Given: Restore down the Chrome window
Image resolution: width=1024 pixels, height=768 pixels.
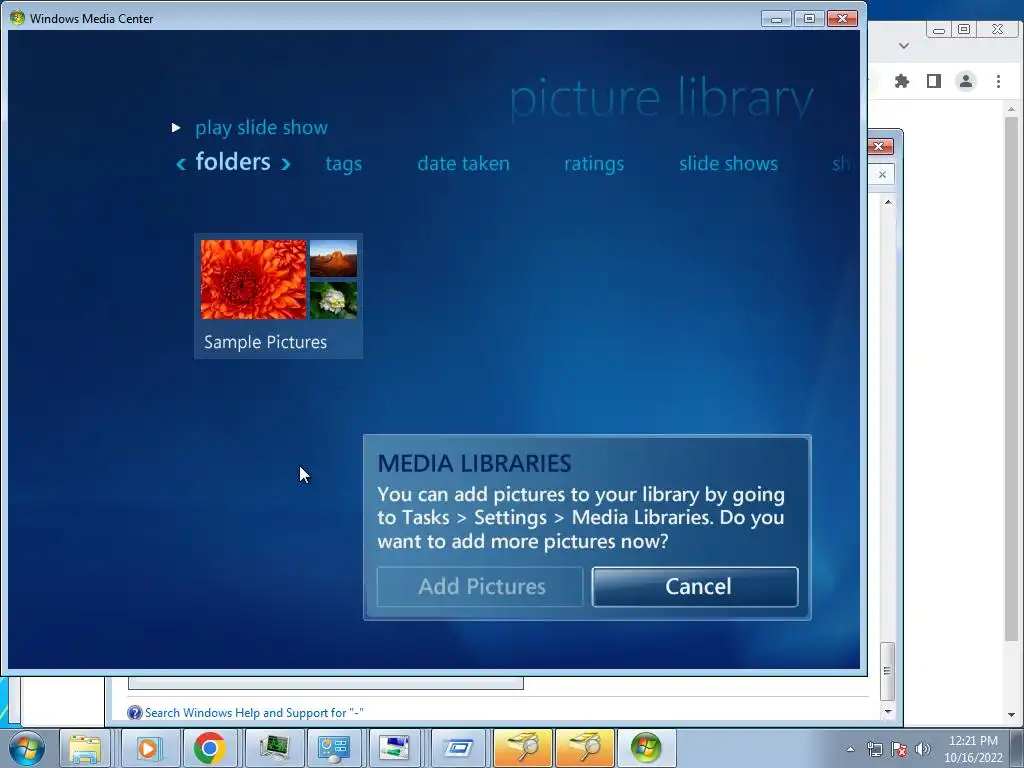Looking at the screenshot, I should pyautogui.click(x=964, y=29).
